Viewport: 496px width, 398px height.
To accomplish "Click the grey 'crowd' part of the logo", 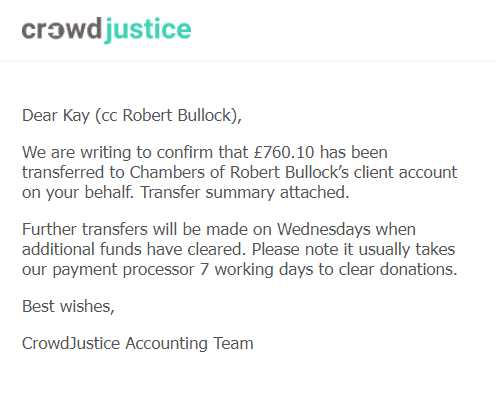I will 62,29.
